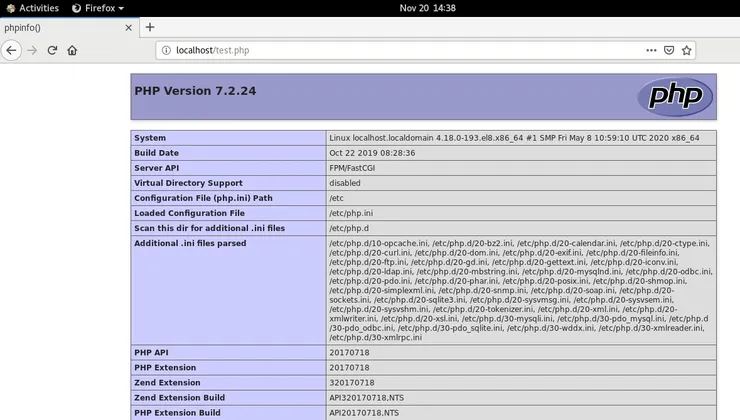Select the Linux localhost.localdomain system value
740x420 pixels.
(514, 138)
